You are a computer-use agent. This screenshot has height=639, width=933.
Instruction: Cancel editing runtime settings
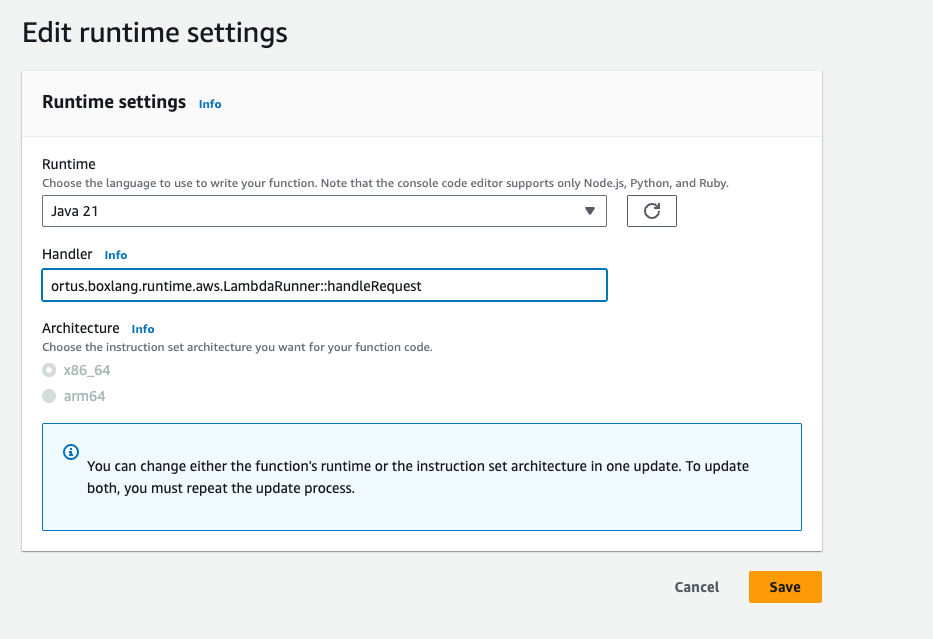click(696, 587)
